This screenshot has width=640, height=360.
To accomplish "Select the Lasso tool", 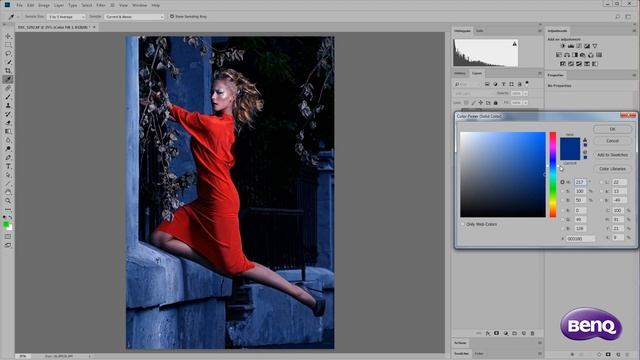I will pos(8,53).
